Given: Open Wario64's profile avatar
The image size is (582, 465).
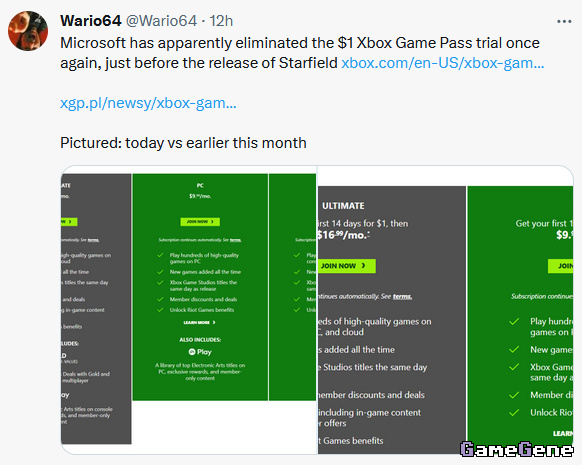Looking at the screenshot, I should tap(28, 31).
